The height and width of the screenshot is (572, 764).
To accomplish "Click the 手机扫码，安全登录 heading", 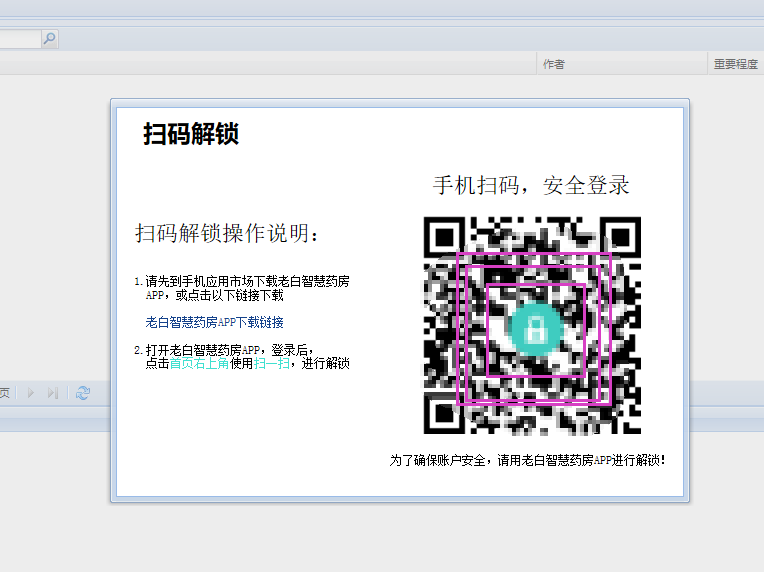I will (x=531, y=185).
